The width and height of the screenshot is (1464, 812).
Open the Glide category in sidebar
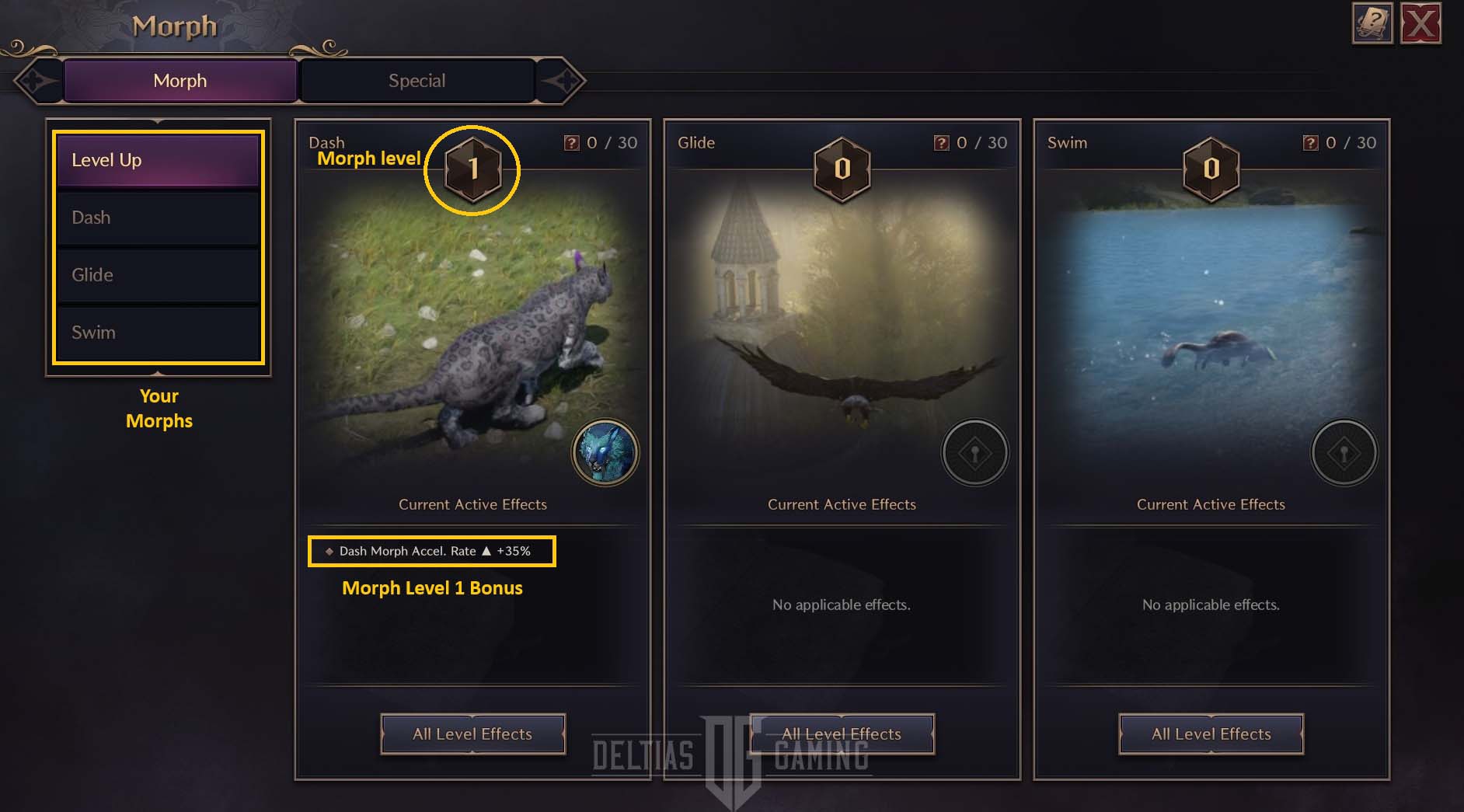[158, 275]
